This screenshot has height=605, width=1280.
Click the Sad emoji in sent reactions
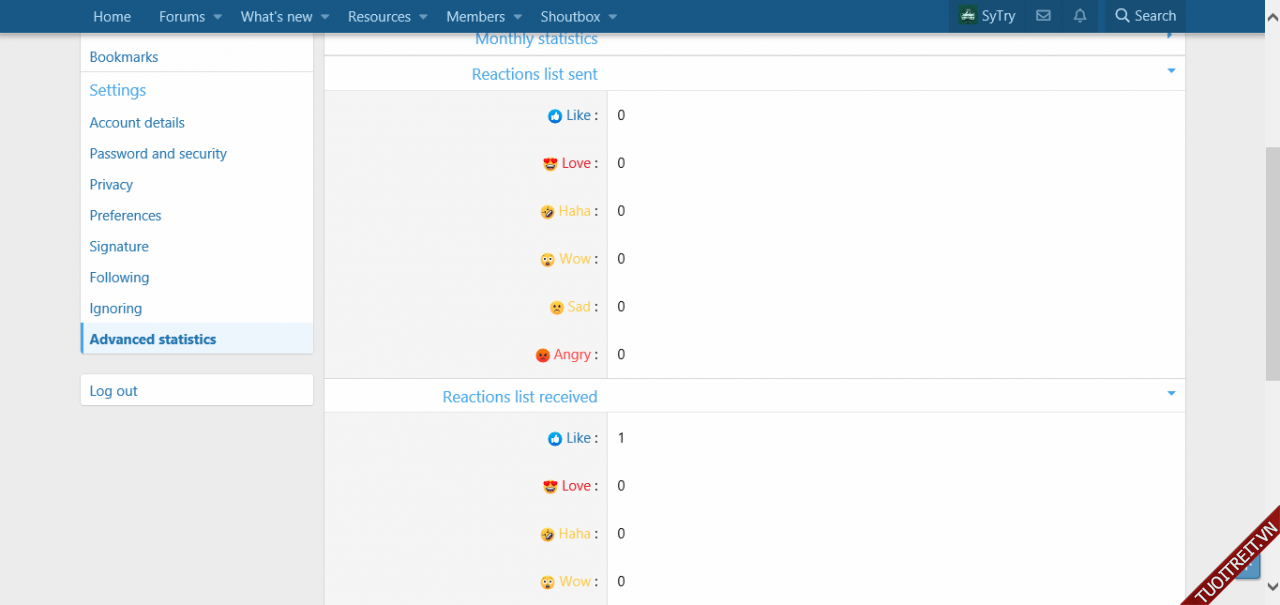pyautogui.click(x=557, y=308)
